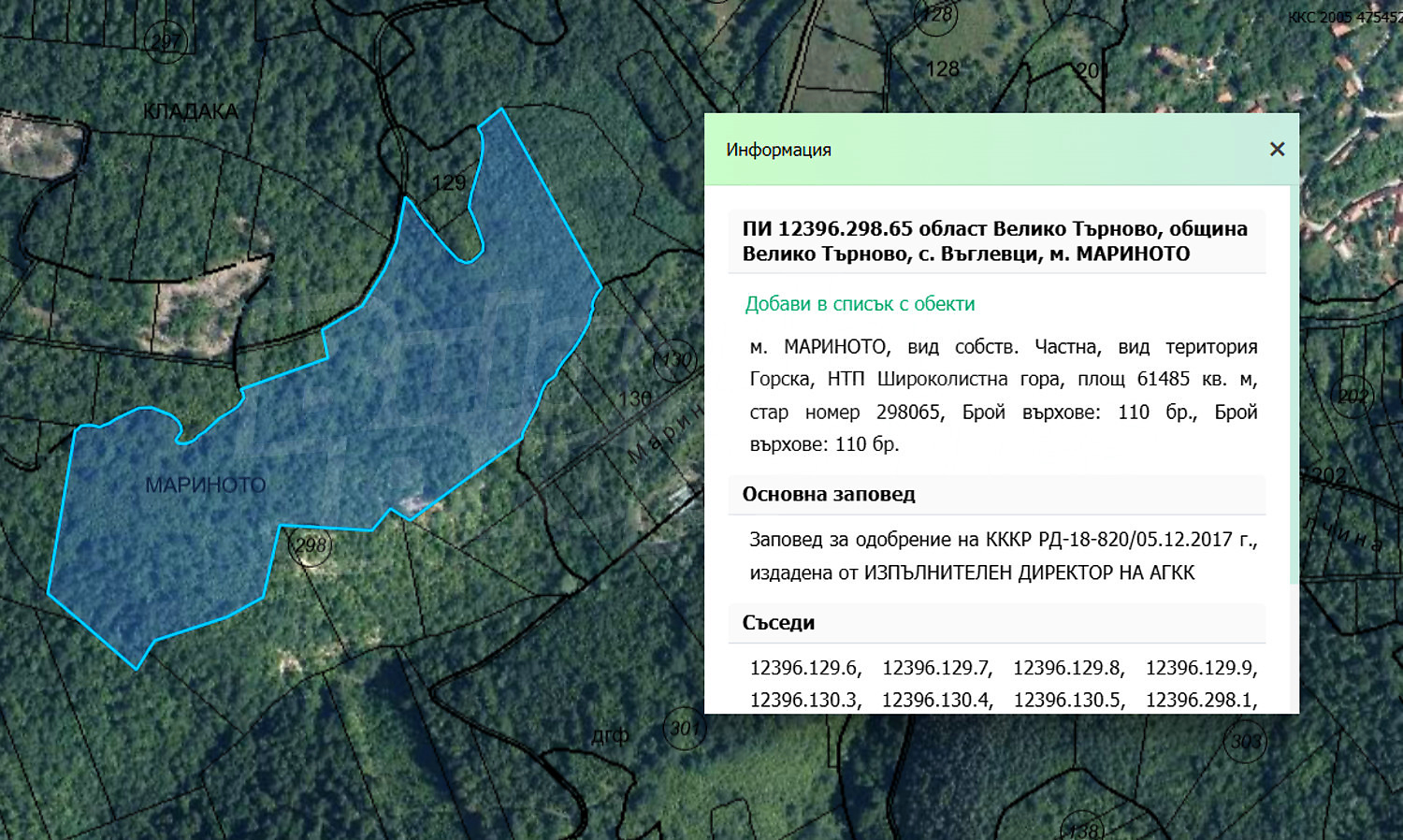Open neighbor parcel 12396.129.6
The width and height of the screenshot is (1403, 840).
click(x=804, y=668)
